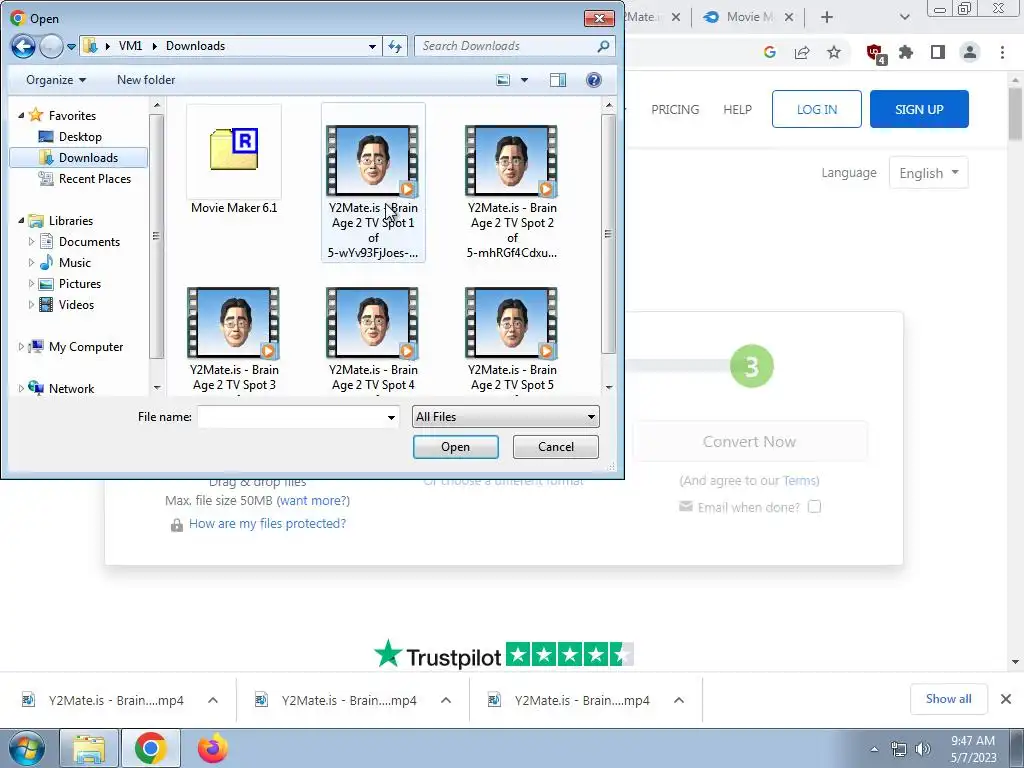The width and height of the screenshot is (1024, 768).
Task: Open the HELP page link
Action: tap(737, 110)
